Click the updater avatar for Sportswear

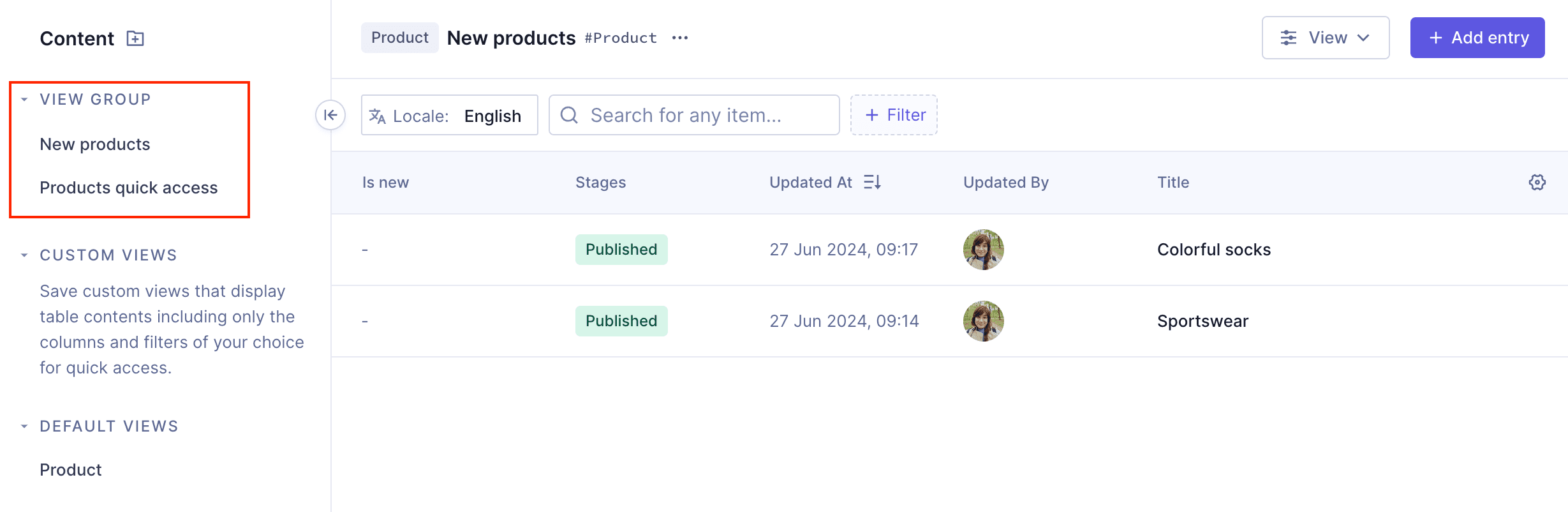point(982,320)
